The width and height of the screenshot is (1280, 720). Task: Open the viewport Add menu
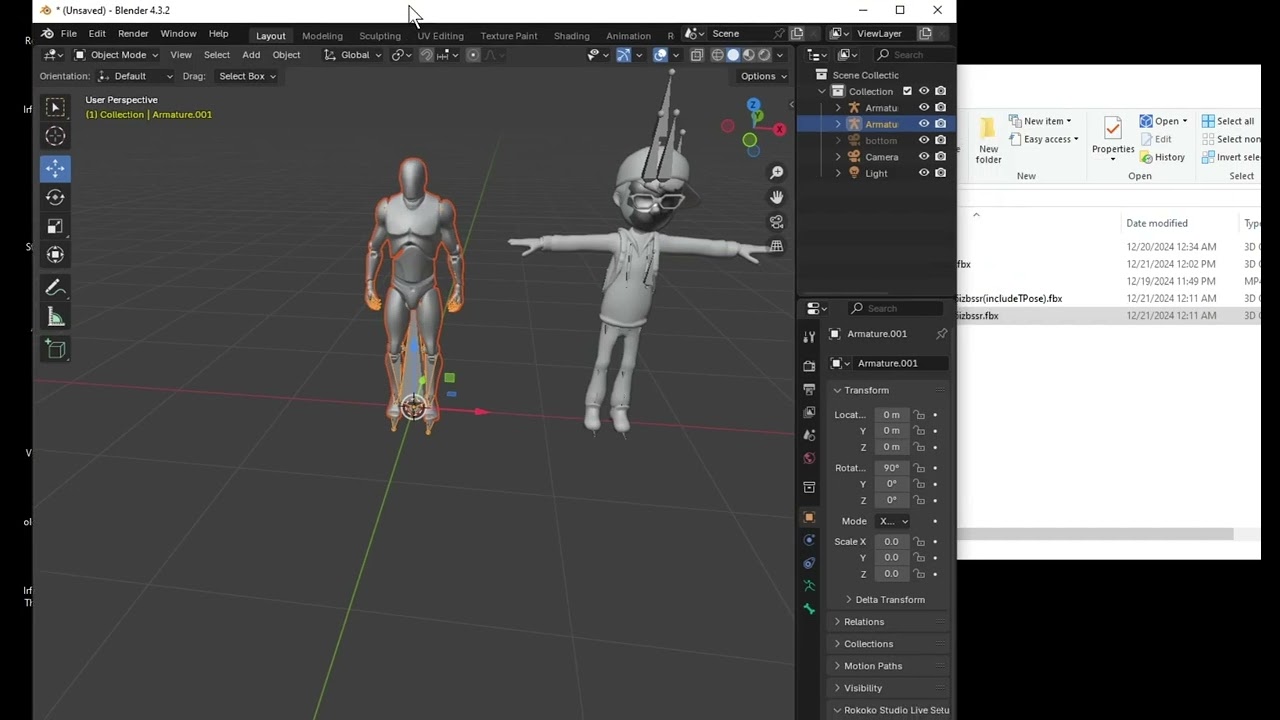tap(251, 55)
